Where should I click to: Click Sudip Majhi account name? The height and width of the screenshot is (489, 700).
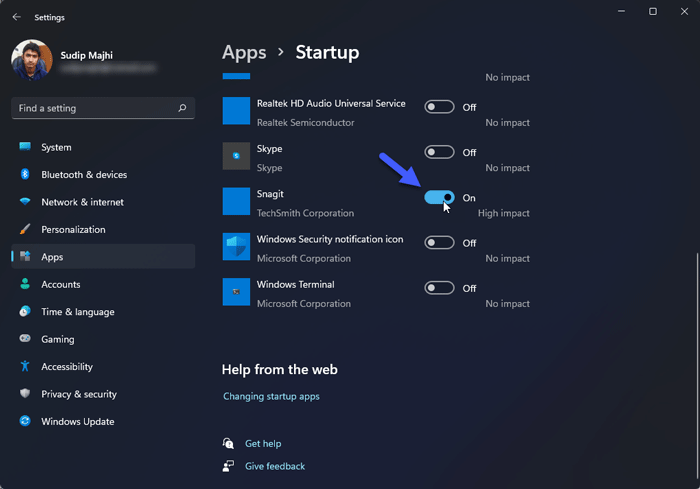(x=87, y=55)
